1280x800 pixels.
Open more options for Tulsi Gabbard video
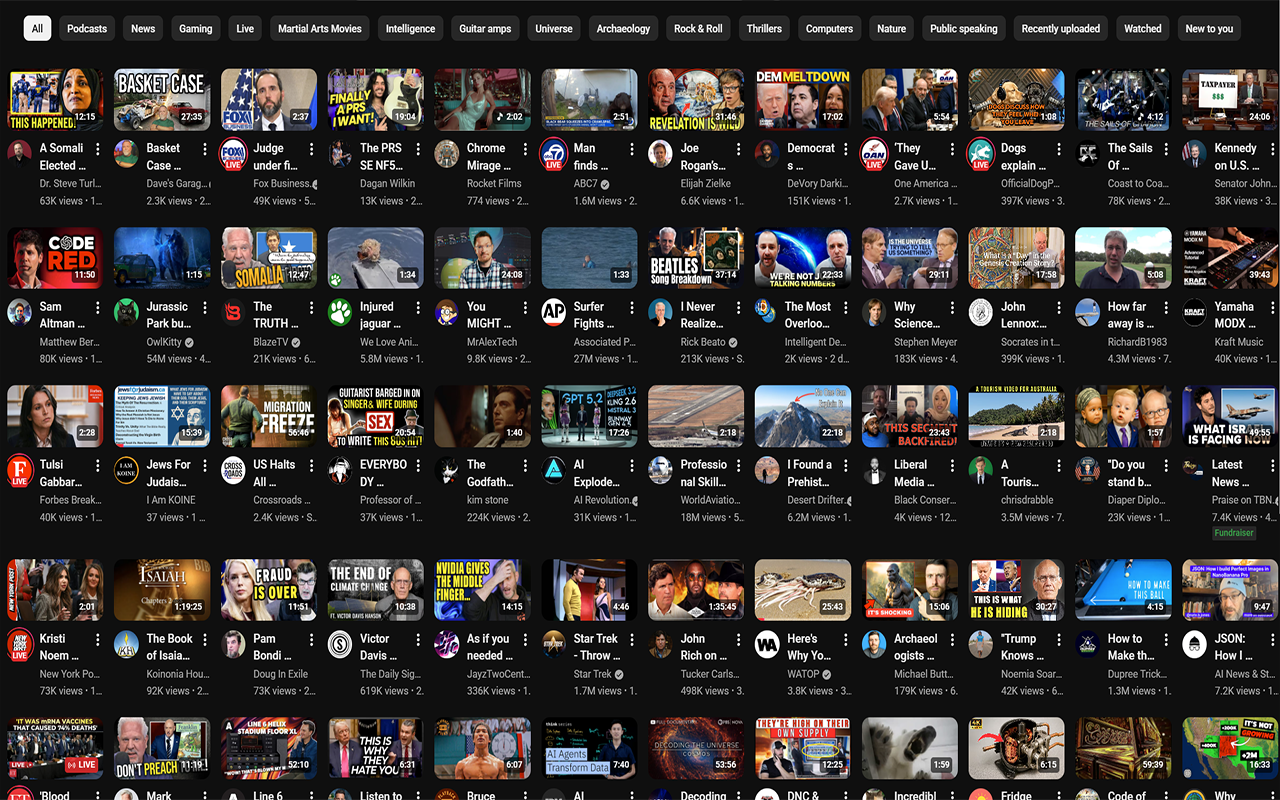(x=98, y=466)
